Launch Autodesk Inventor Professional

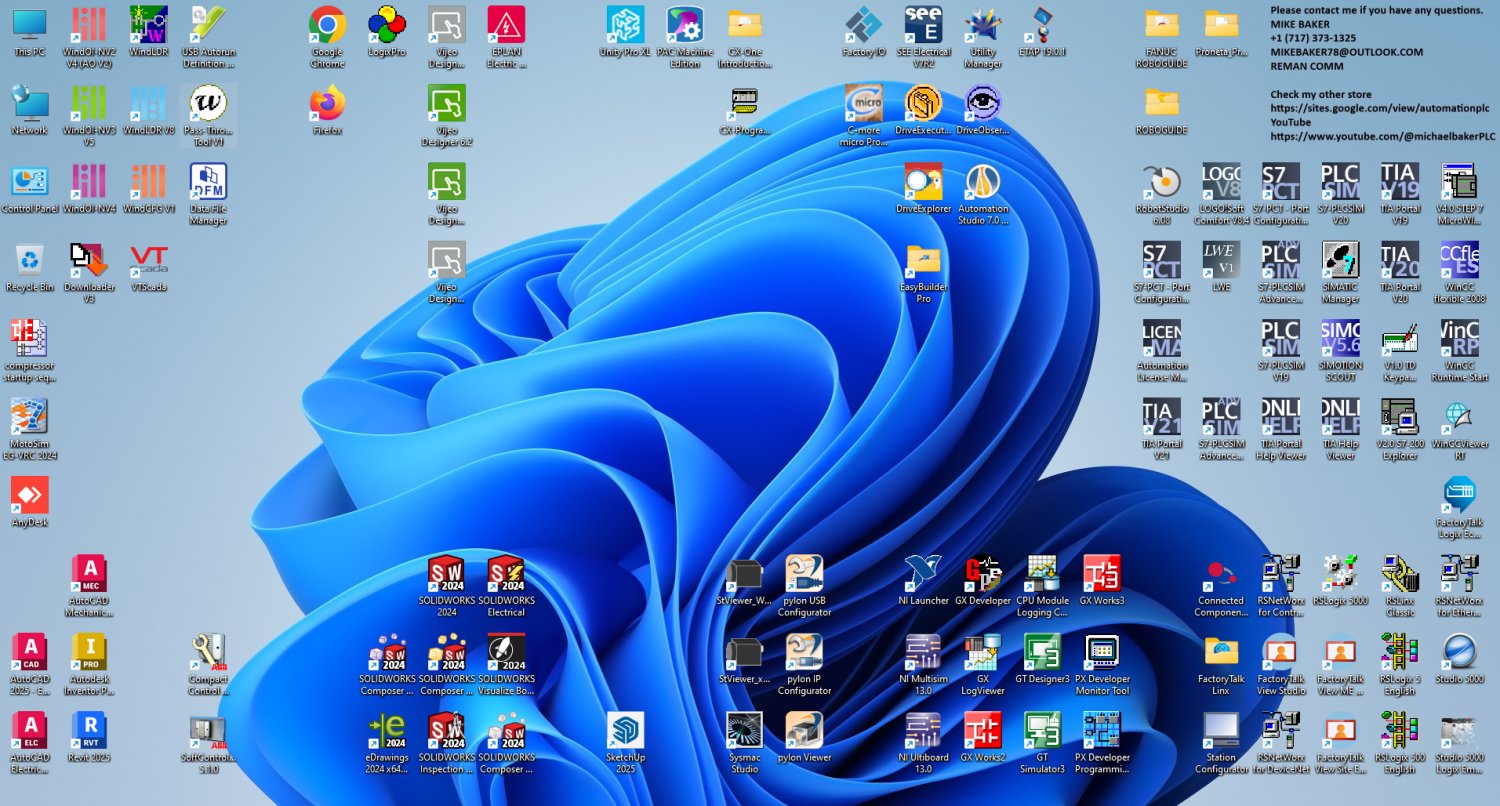tap(89, 665)
